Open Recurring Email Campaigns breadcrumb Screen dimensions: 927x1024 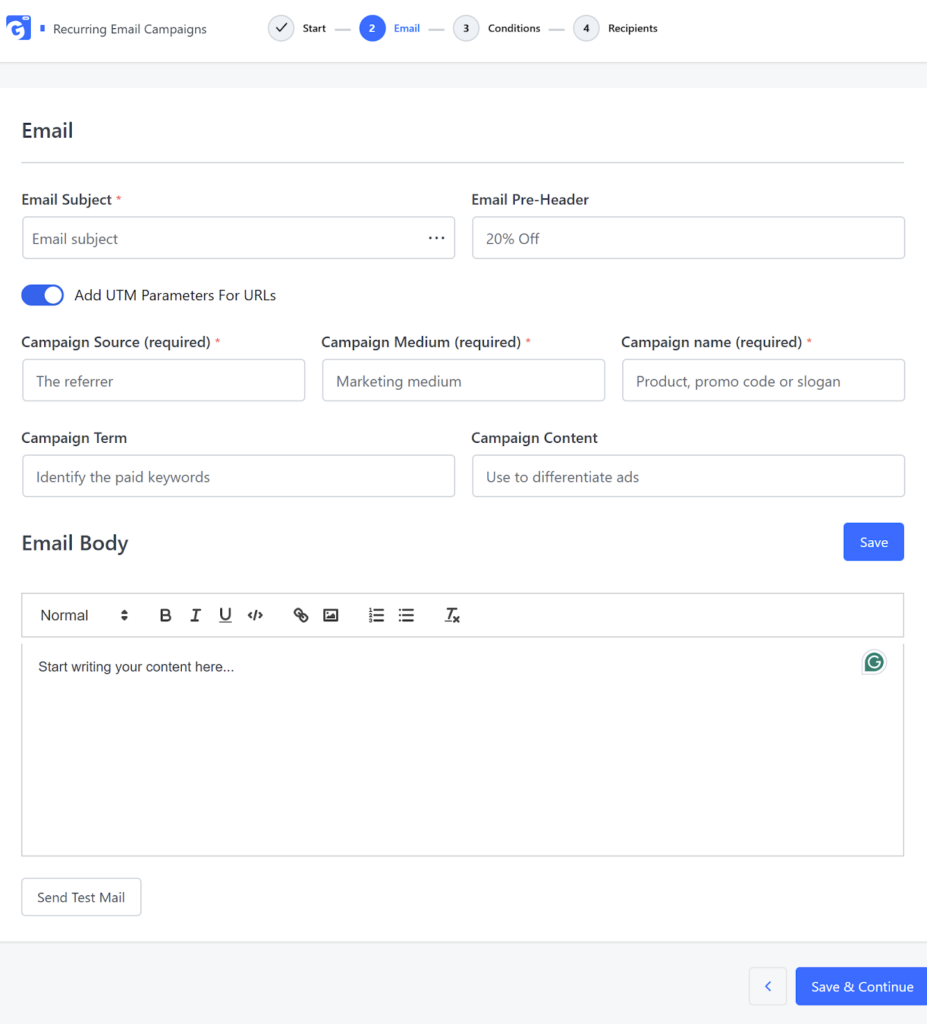(129, 29)
